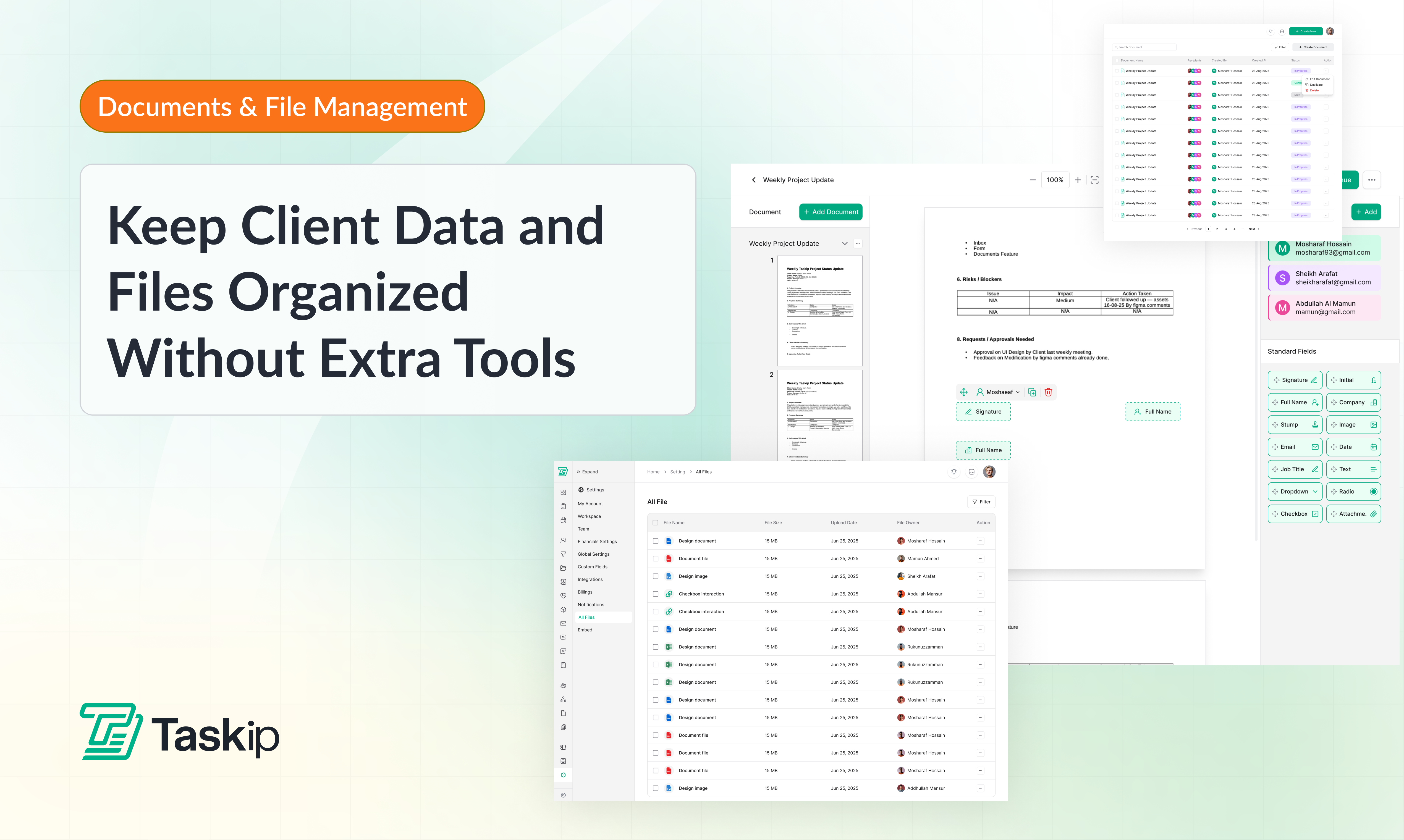Open the Integrations settings menu item

pos(590,579)
